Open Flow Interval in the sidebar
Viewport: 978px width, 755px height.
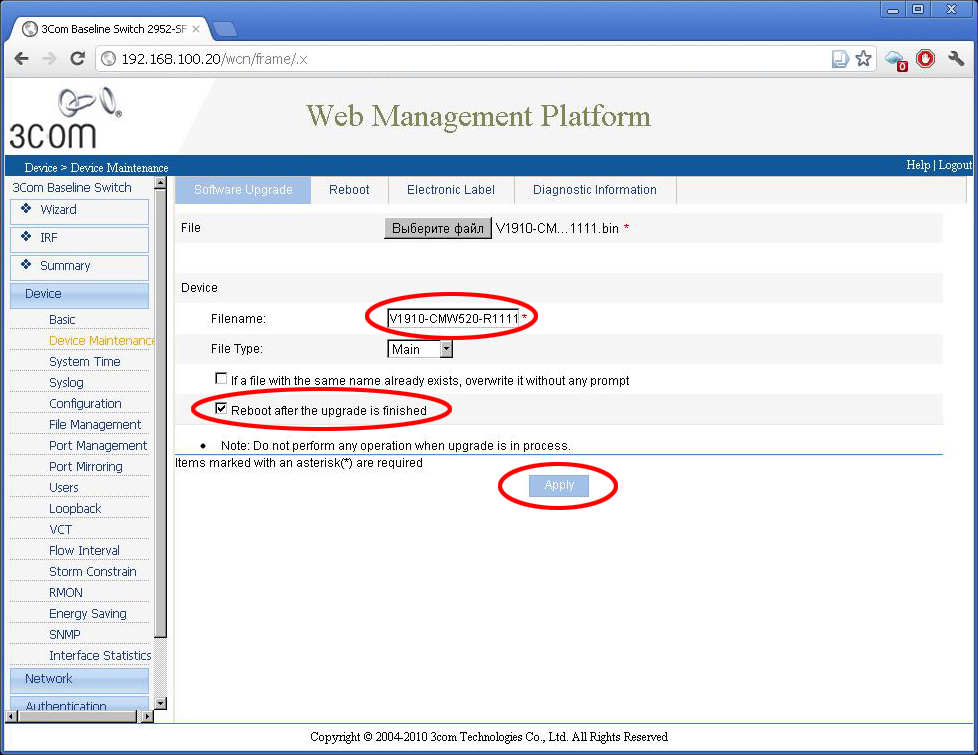click(85, 551)
